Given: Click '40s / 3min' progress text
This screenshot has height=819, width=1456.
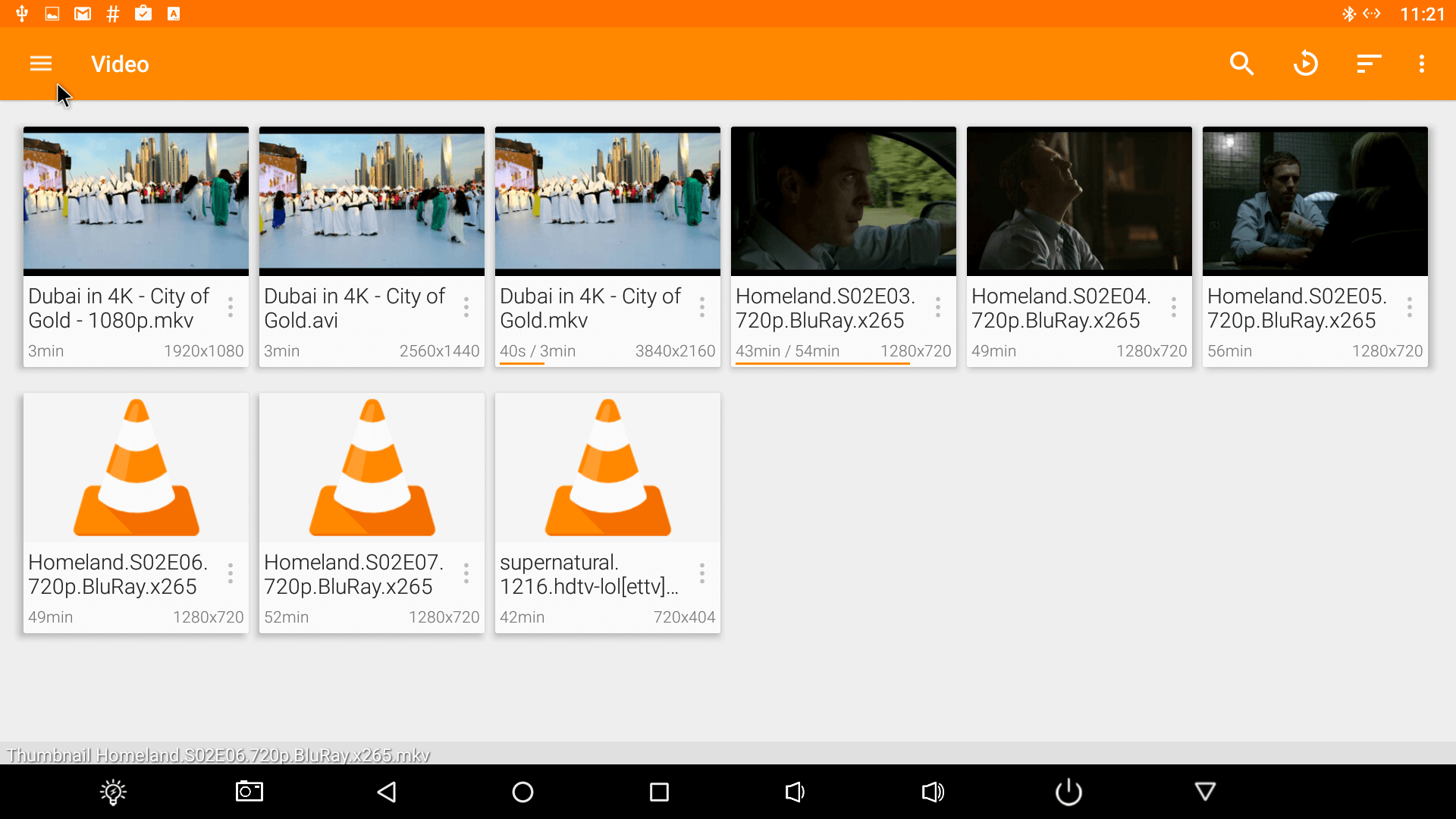Looking at the screenshot, I should 538,351.
